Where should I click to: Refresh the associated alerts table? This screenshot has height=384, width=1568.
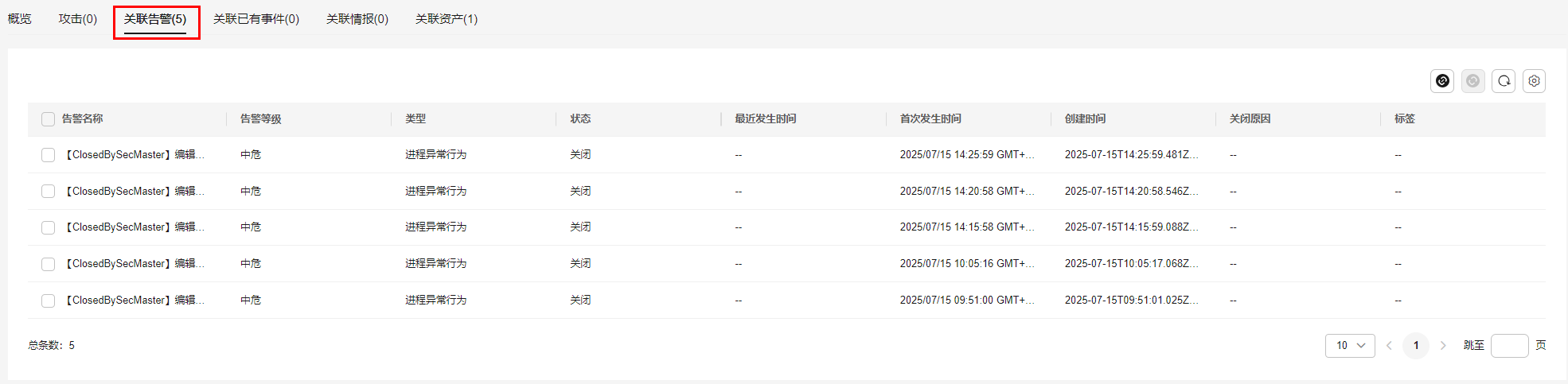point(1504,81)
